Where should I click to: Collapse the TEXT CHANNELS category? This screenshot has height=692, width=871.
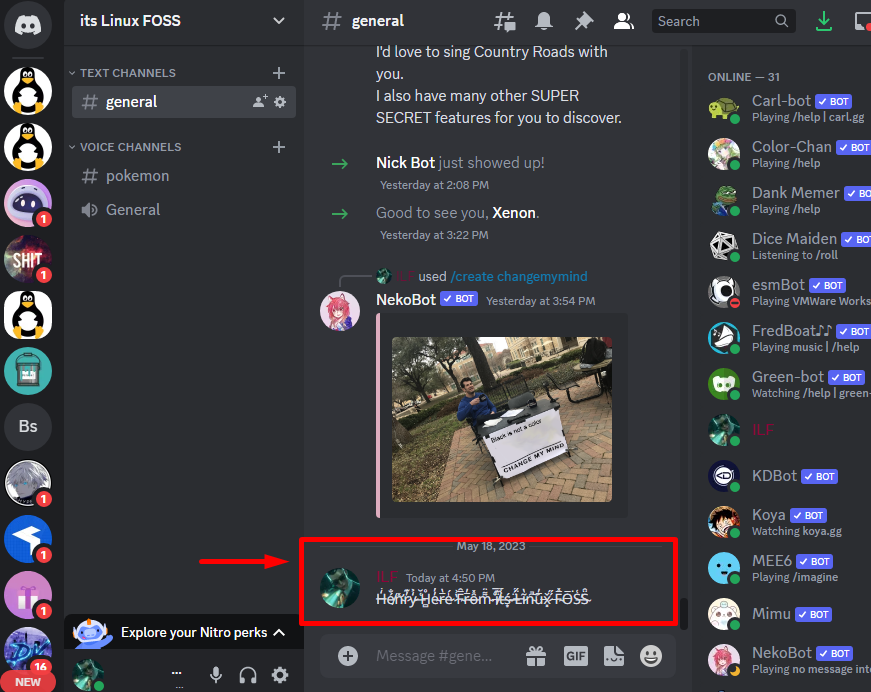[x=122, y=73]
